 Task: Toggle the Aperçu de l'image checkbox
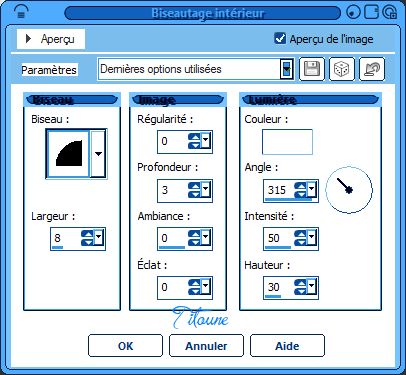(x=280, y=38)
